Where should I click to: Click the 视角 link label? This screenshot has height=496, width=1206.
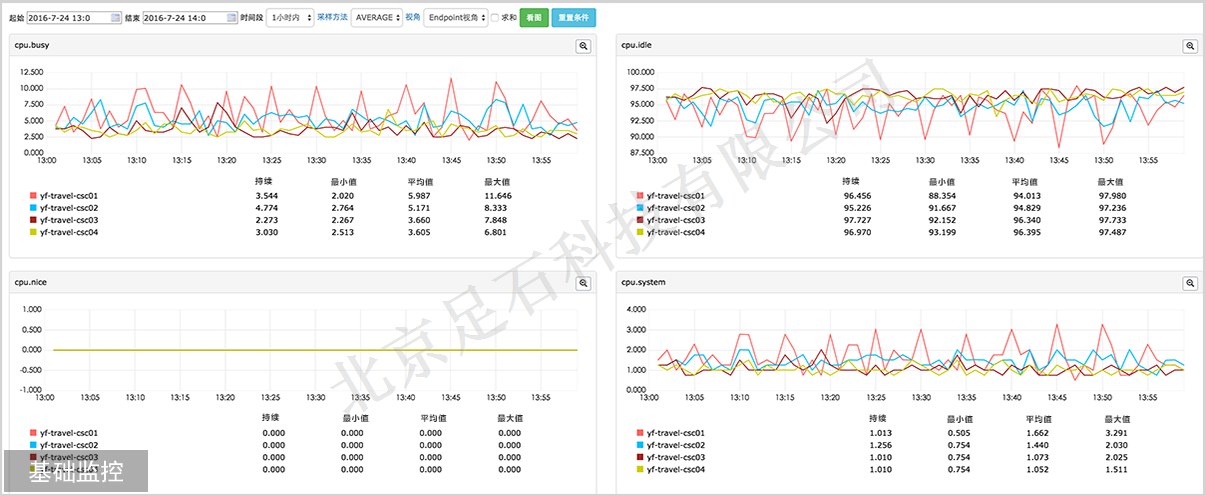click(412, 18)
